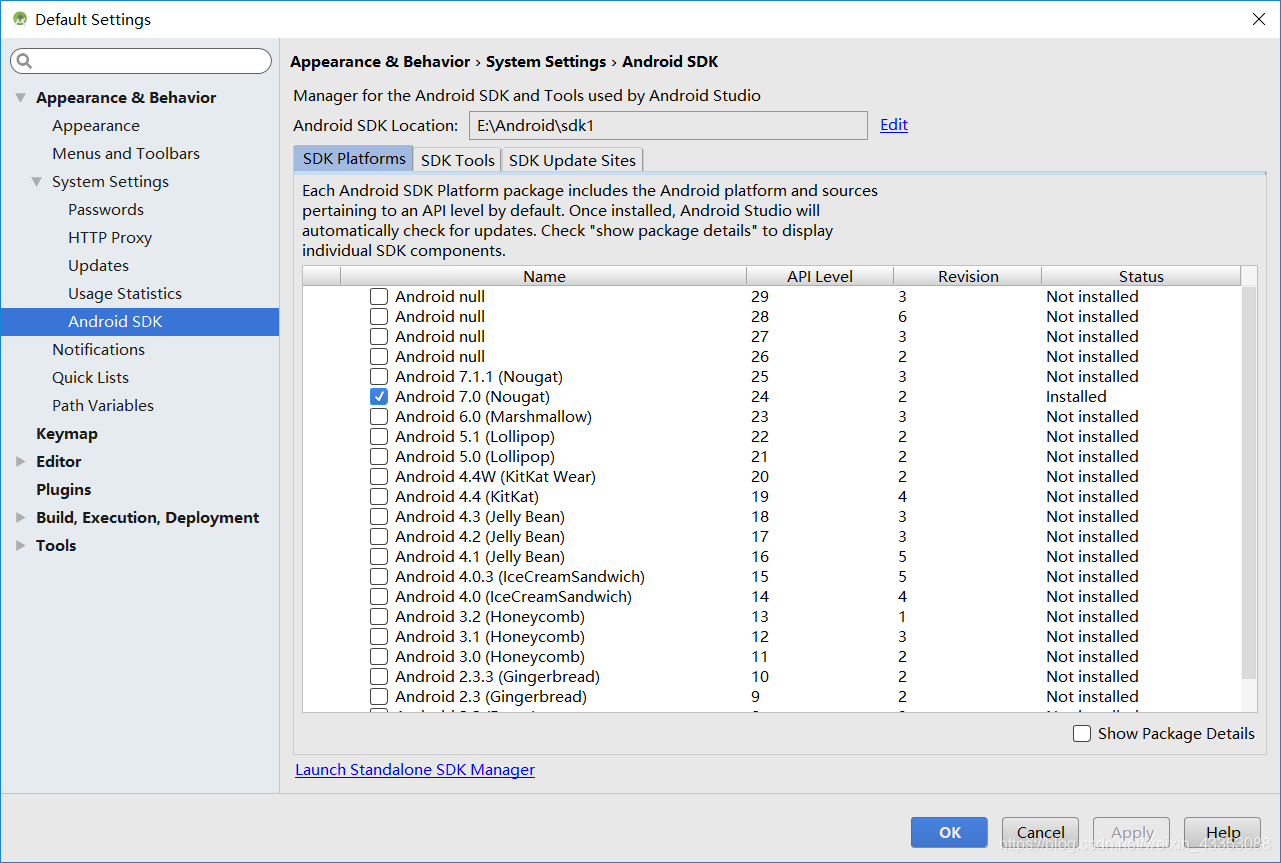
Task: Click the Android Studio icon in title bar
Action: point(20,19)
